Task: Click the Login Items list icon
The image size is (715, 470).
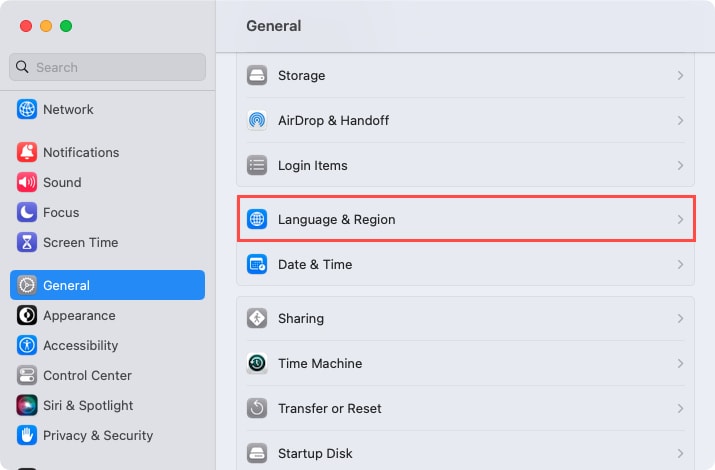Action: [257, 165]
